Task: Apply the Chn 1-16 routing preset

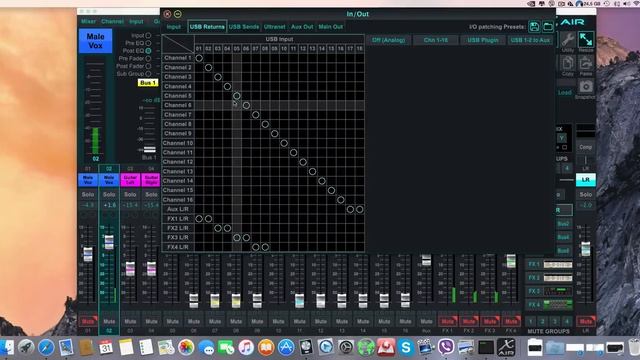Action: (x=436, y=40)
